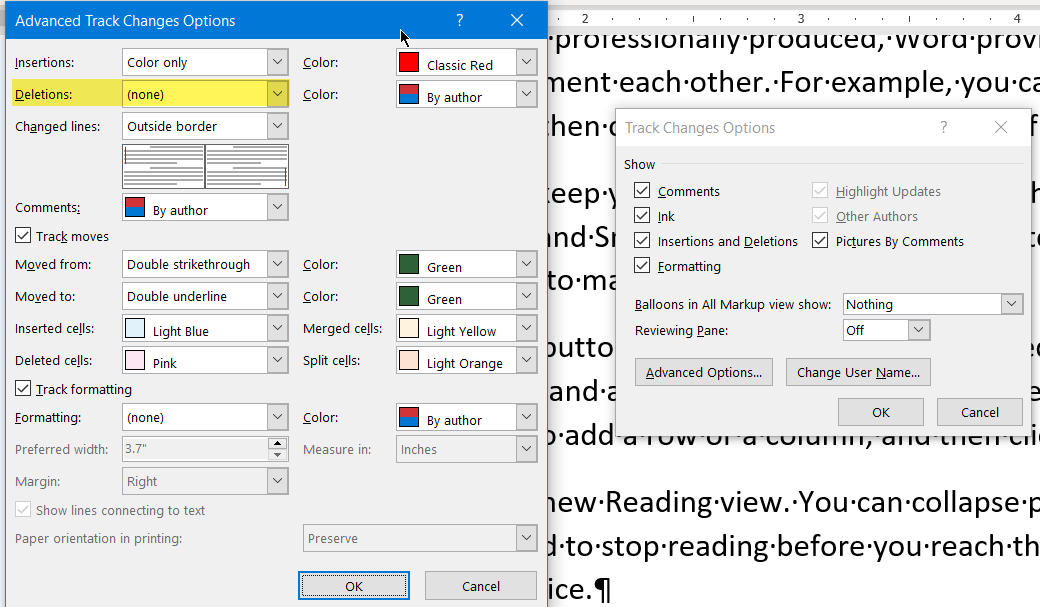Image resolution: width=1040 pixels, height=607 pixels.
Task: Toggle the Ink checkbox
Action: (642, 216)
